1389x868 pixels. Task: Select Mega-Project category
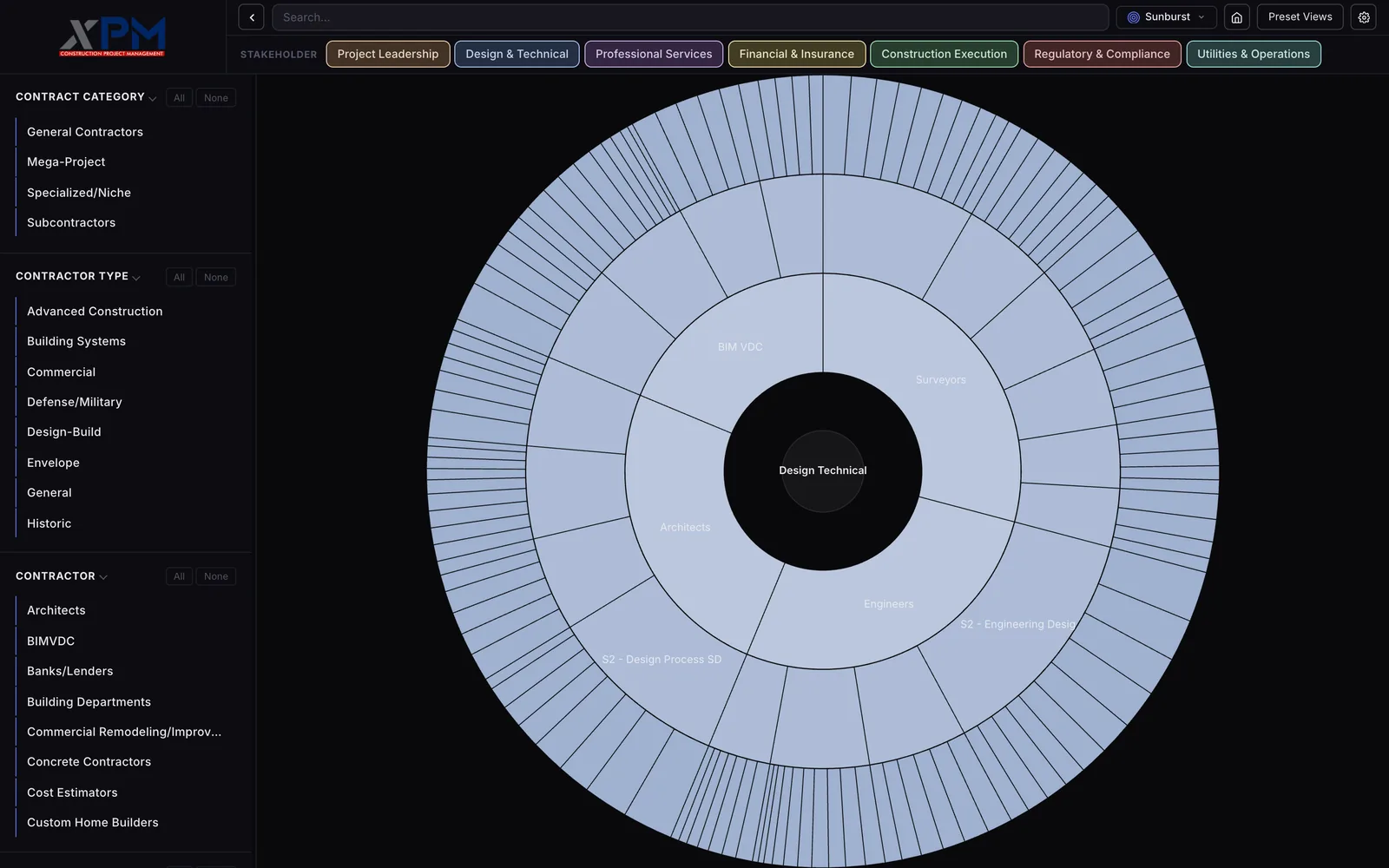(66, 161)
